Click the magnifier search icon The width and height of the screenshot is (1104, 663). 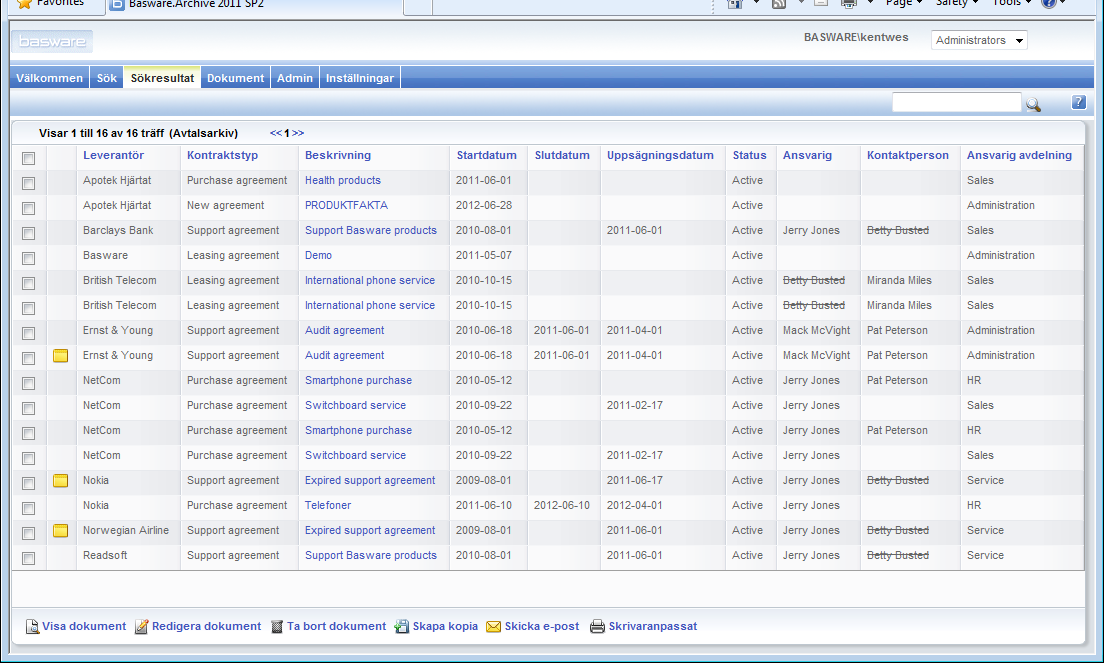(1033, 105)
